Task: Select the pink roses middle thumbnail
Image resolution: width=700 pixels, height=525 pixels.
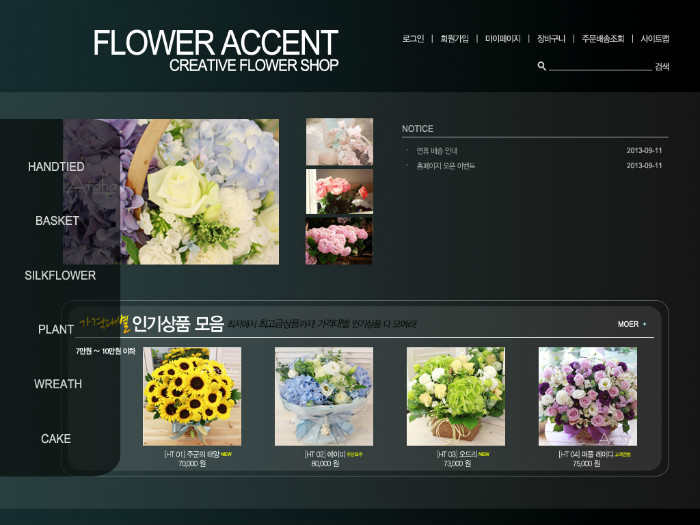Action: tap(339, 191)
